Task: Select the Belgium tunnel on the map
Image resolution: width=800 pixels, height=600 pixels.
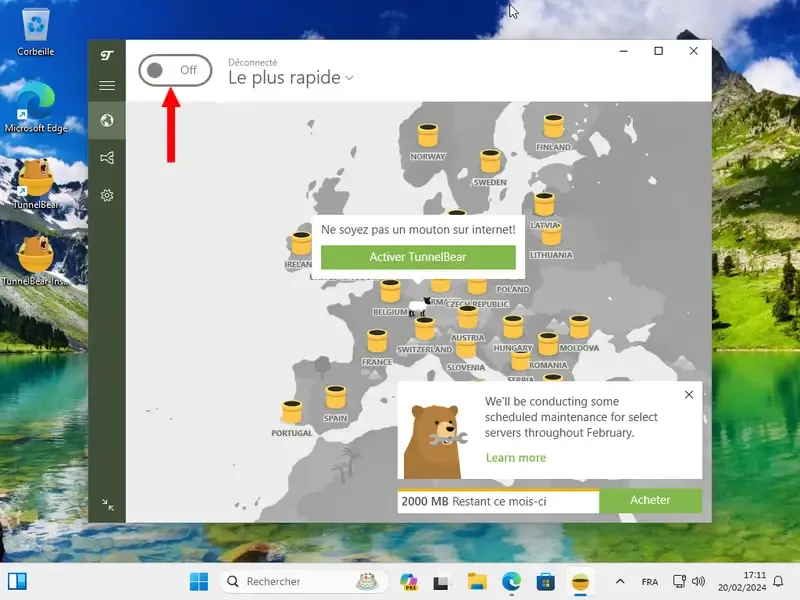Action: [x=390, y=291]
